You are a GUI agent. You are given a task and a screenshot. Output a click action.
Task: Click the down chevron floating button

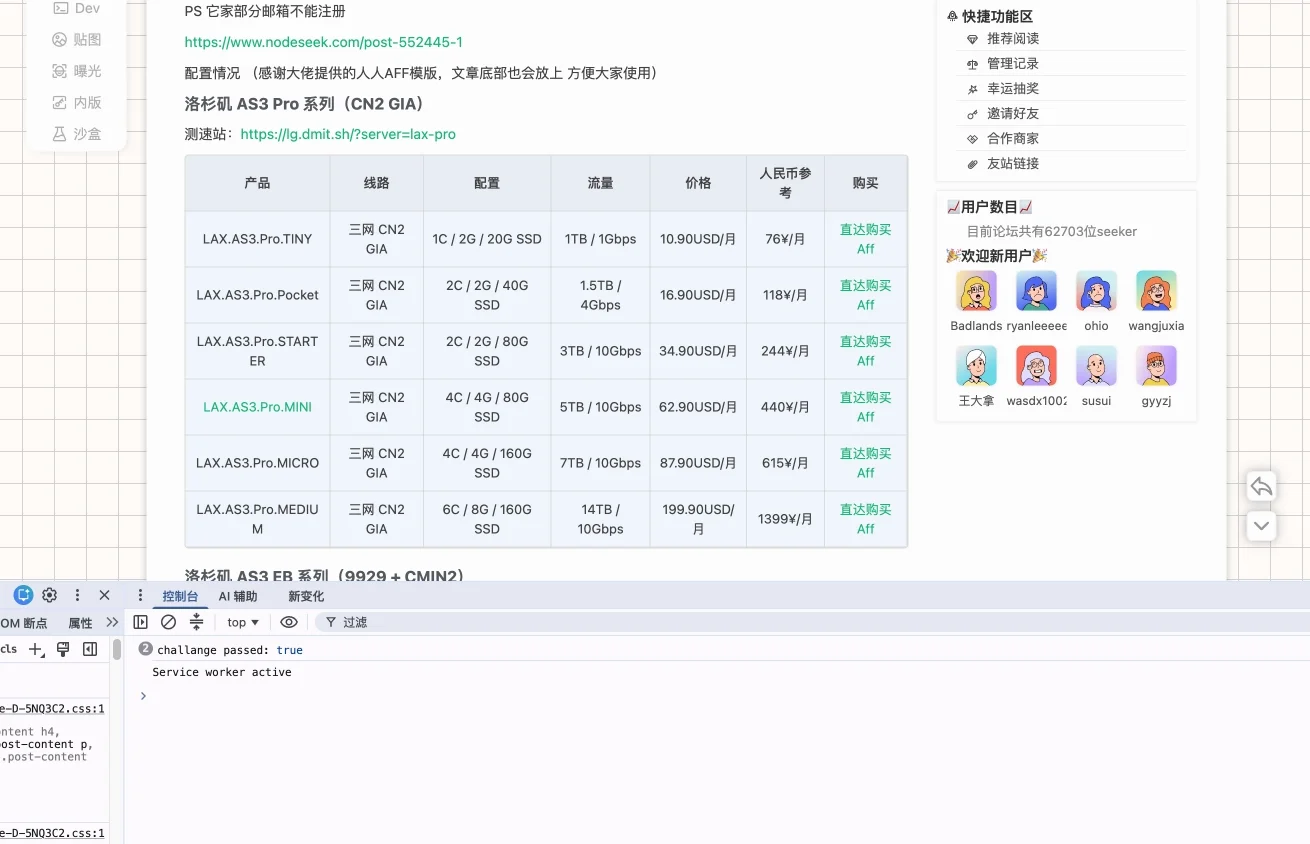pyautogui.click(x=1261, y=525)
